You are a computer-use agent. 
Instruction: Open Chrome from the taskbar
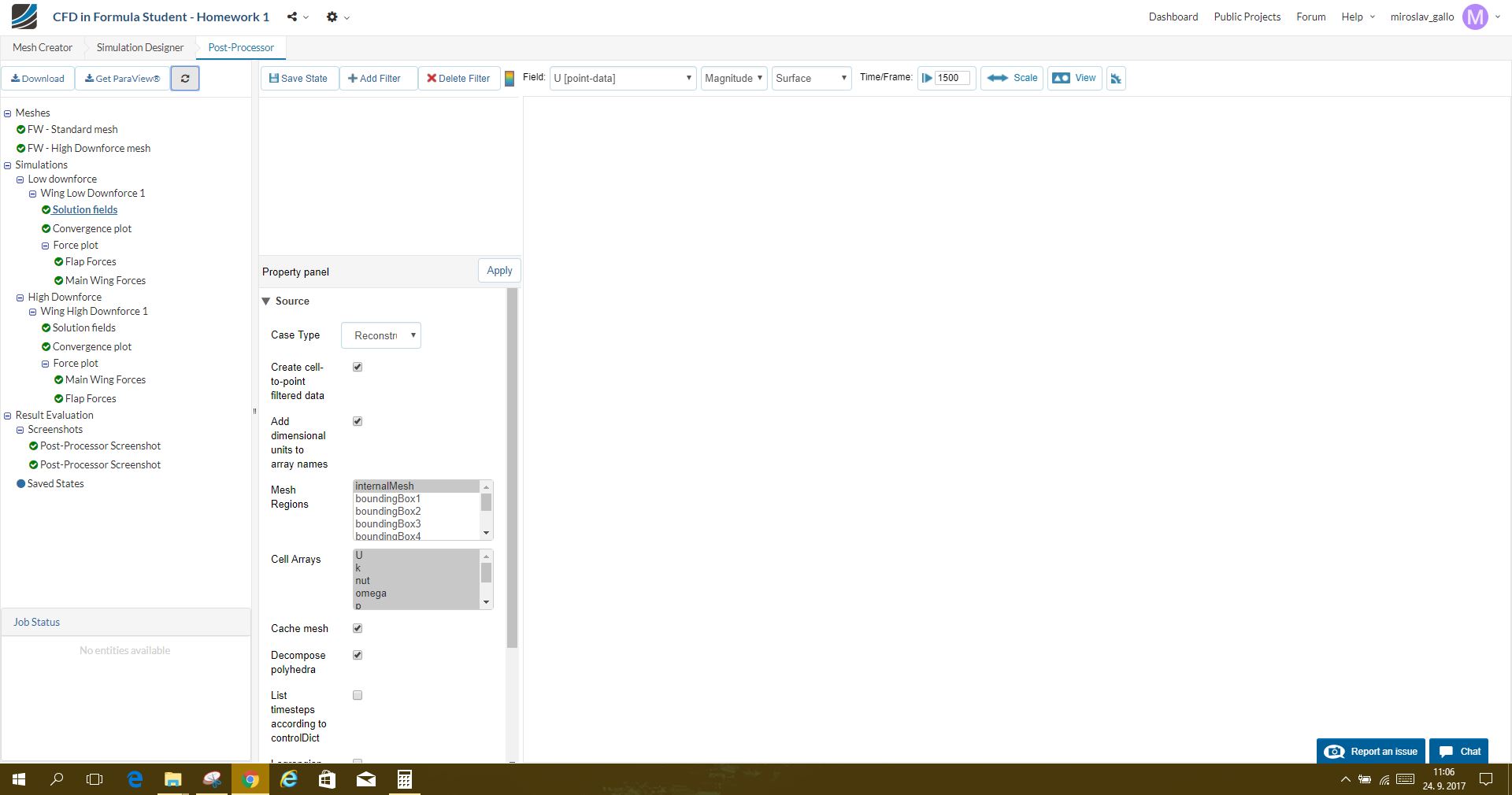coord(250,779)
